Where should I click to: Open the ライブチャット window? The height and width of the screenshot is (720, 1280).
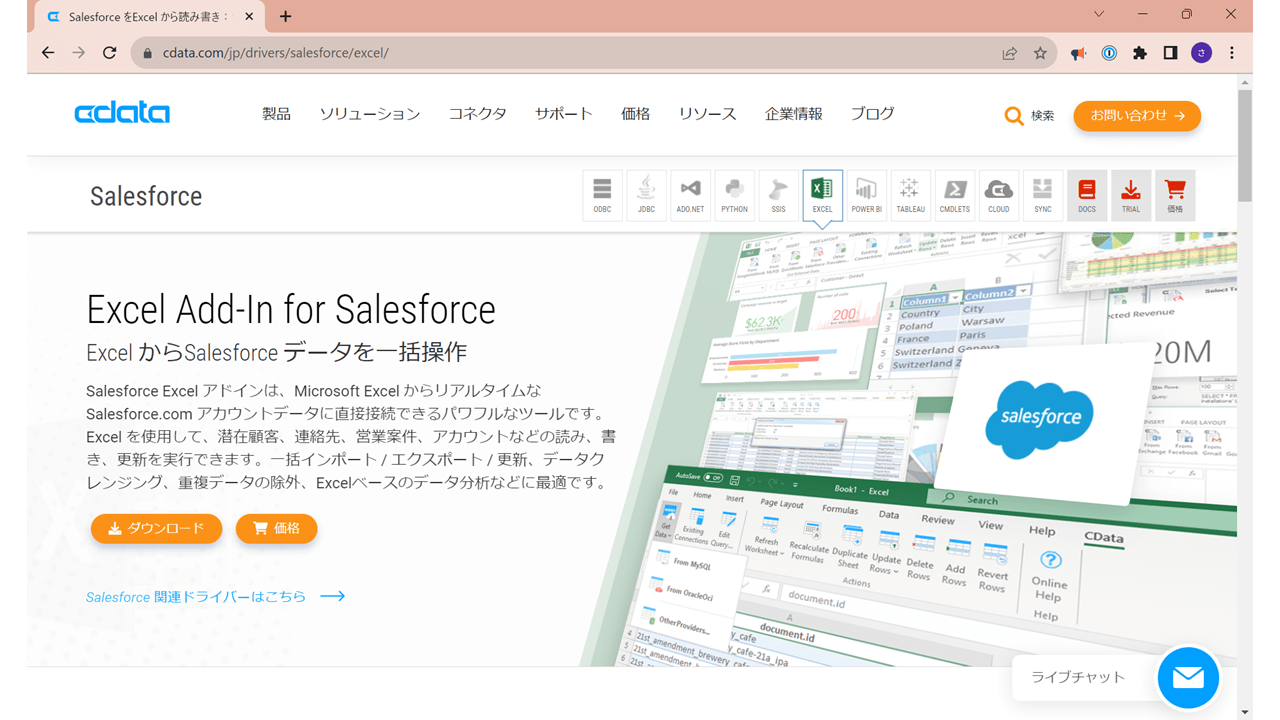pos(1077,678)
